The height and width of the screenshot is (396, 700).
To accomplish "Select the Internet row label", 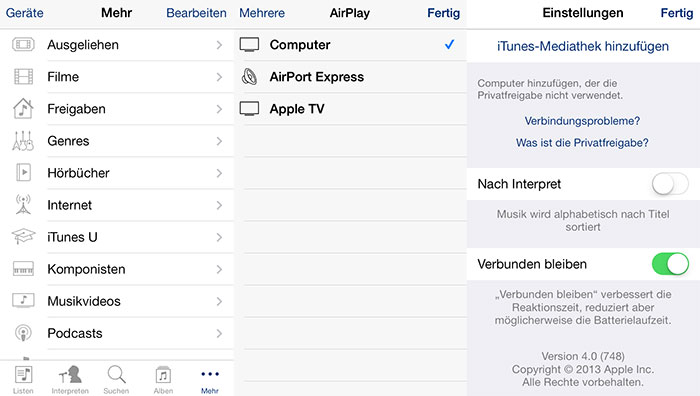I will click(x=69, y=205).
